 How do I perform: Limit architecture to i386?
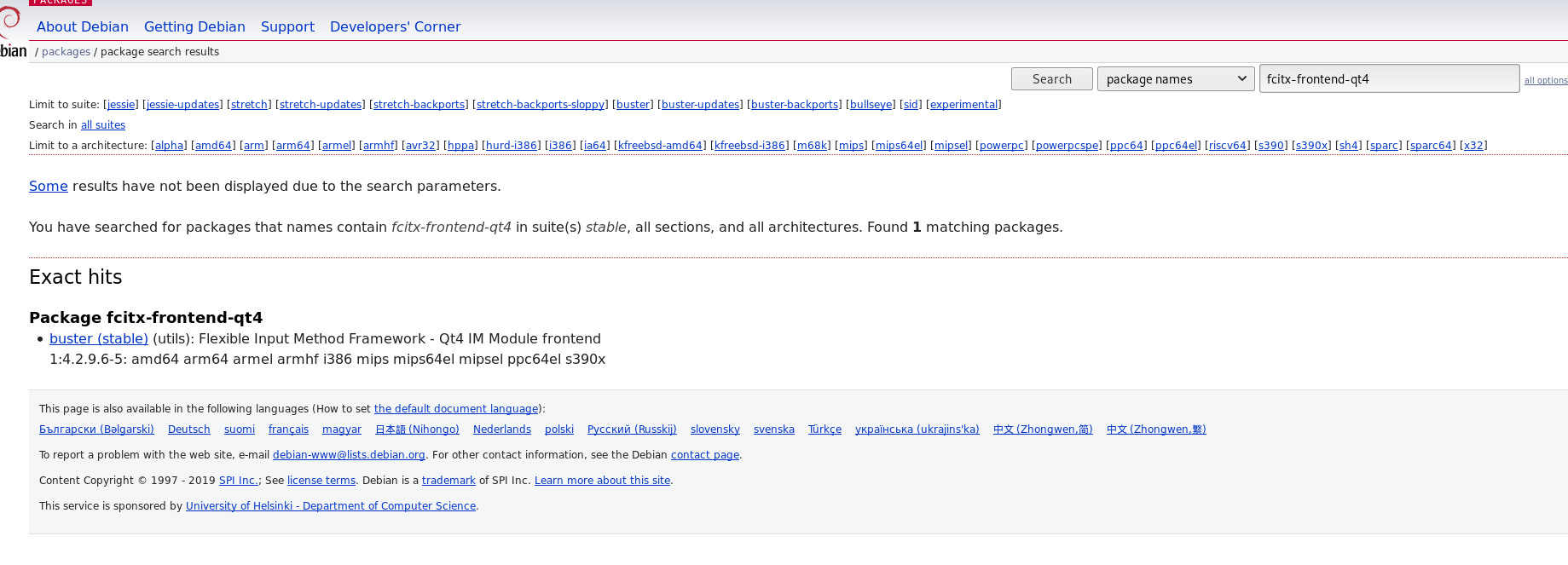pos(560,146)
